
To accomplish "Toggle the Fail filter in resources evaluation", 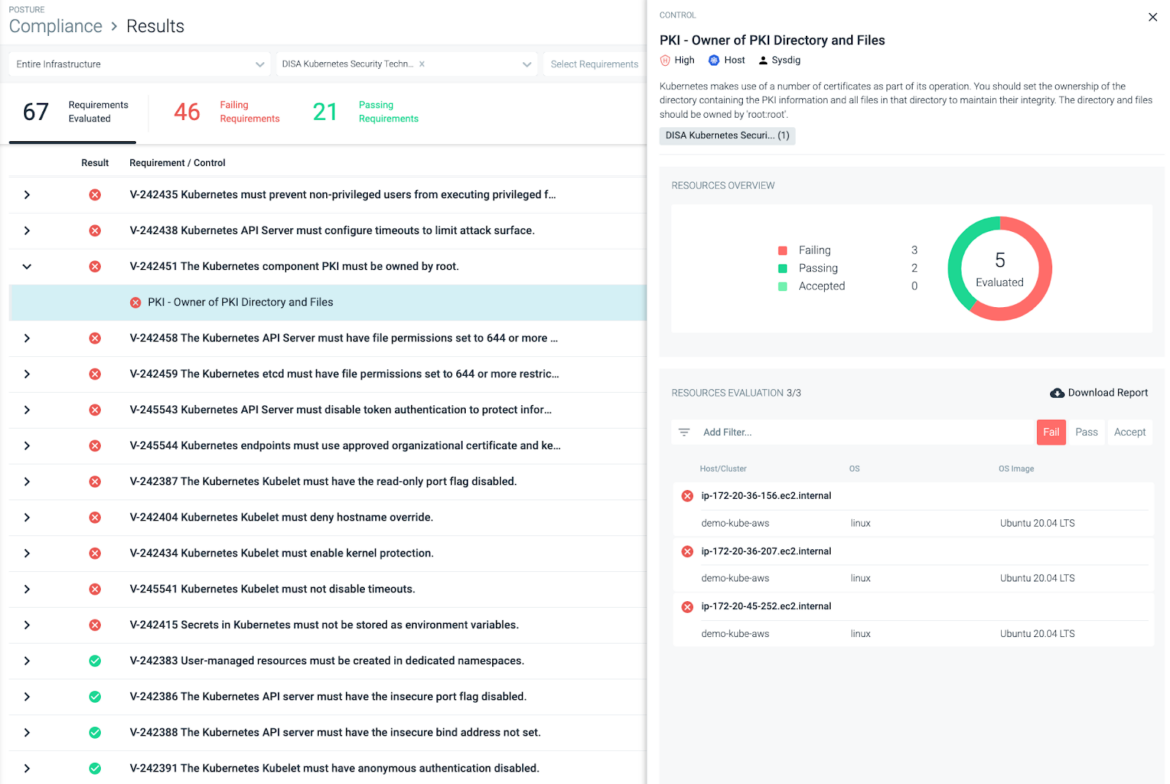I will (1051, 431).
